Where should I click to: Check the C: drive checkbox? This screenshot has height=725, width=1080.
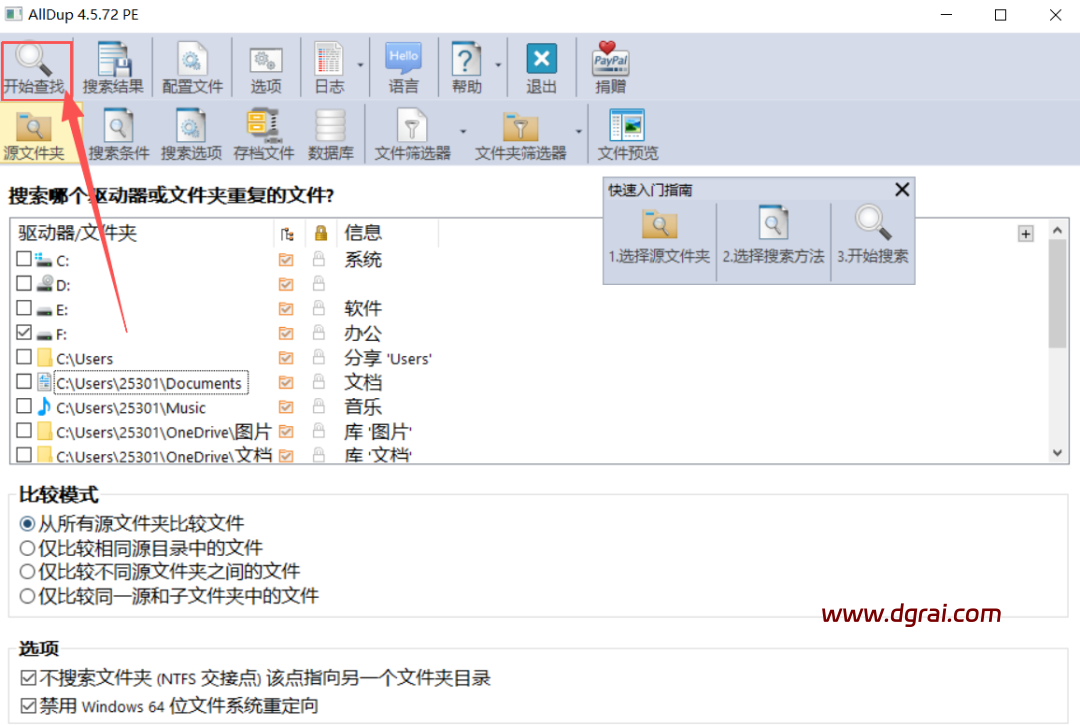(x=24, y=260)
